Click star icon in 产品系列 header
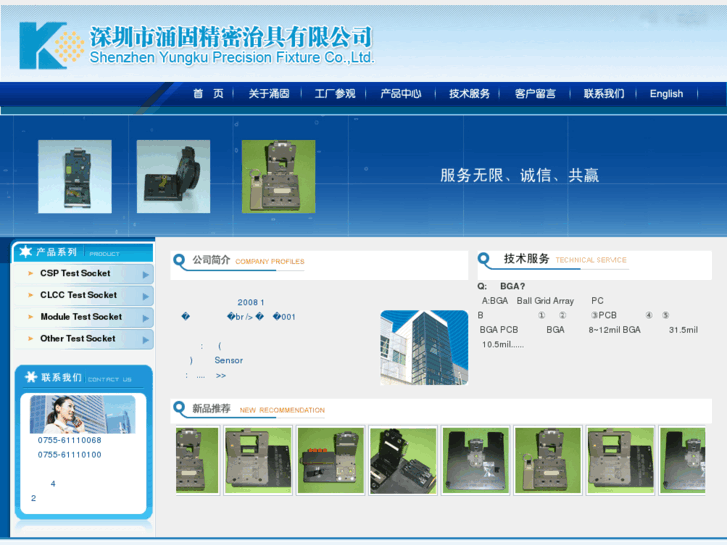This screenshot has height=545, width=727. pyautogui.click(x=25, y=251)
